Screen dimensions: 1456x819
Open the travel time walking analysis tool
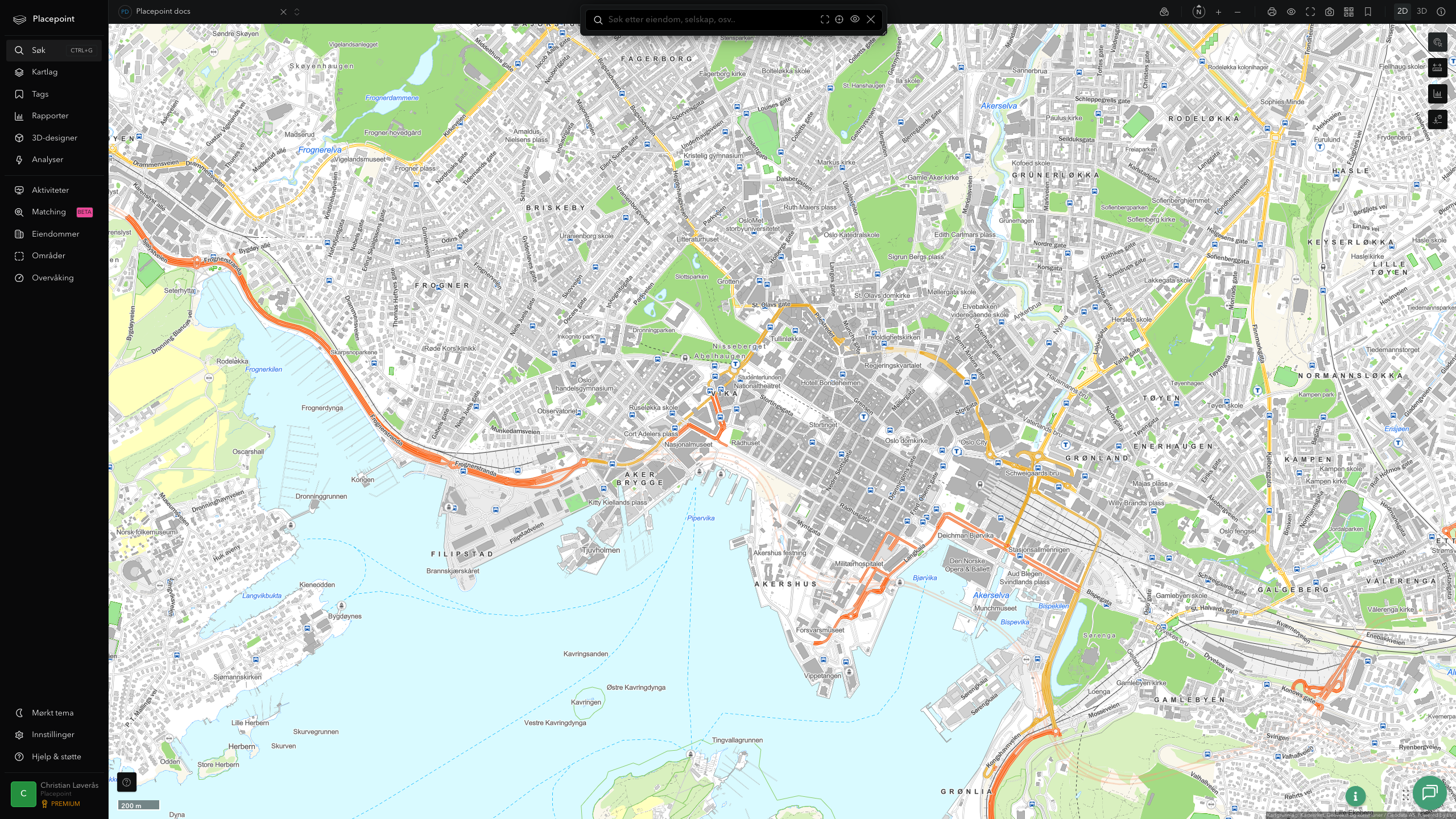[x=1437, y=119]
